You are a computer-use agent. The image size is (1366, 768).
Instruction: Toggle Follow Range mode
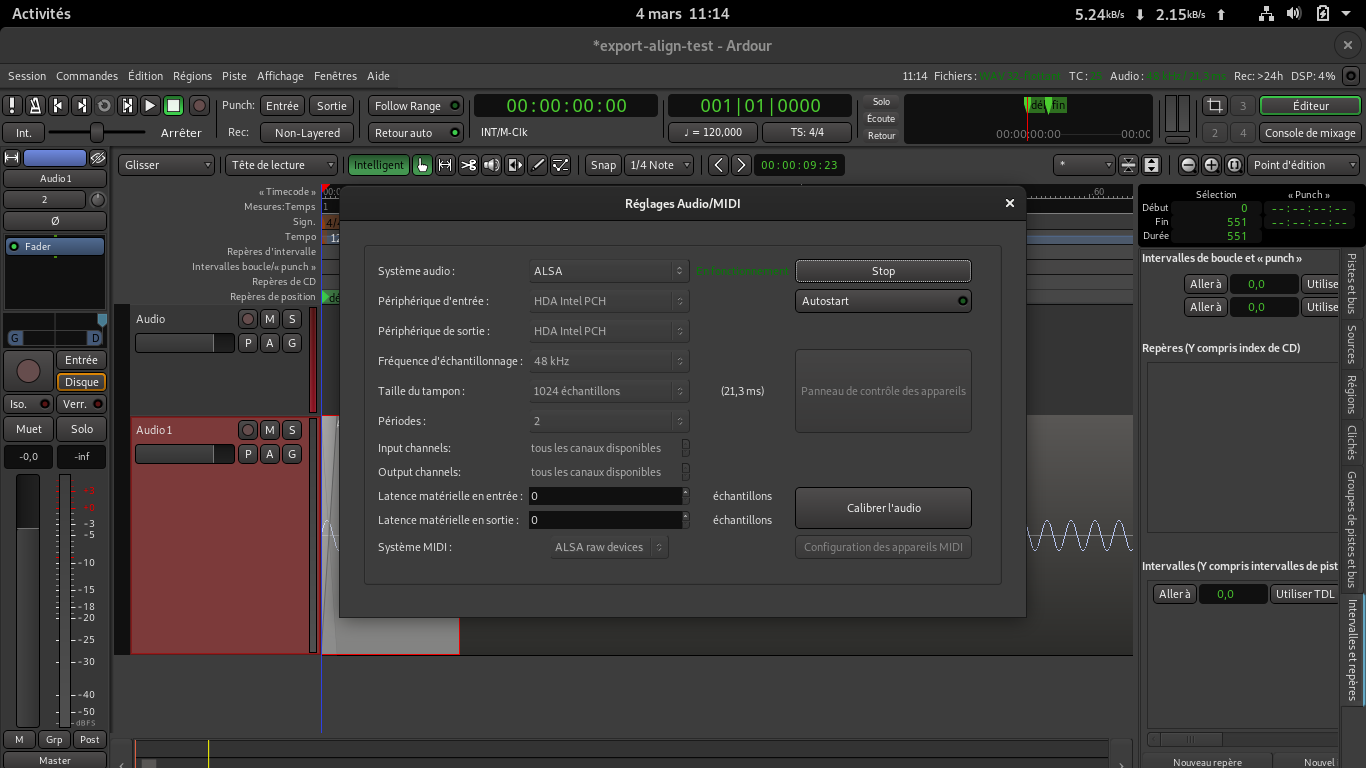coord(416,105)
